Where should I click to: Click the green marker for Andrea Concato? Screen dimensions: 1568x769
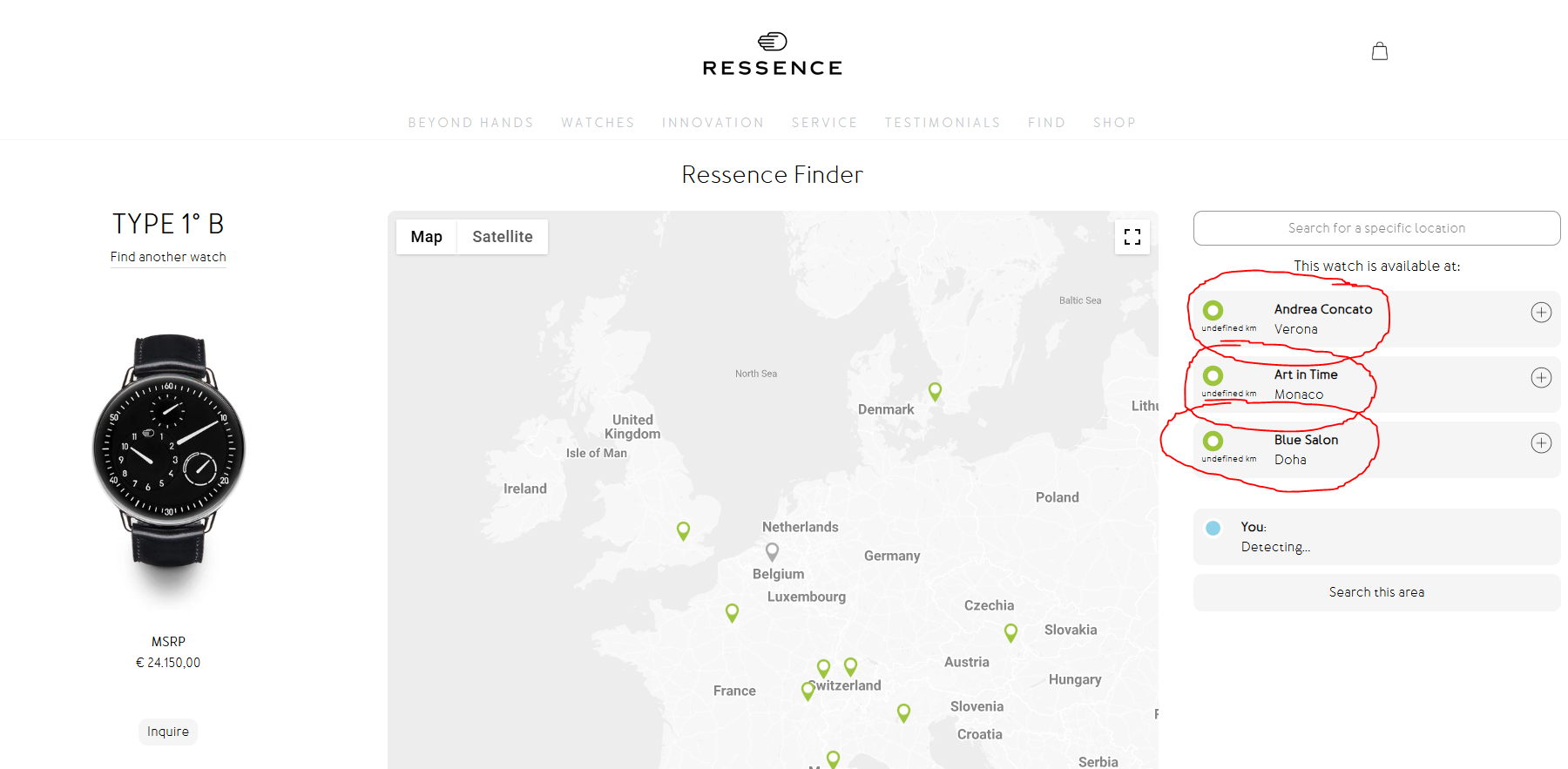point(1213,310)
